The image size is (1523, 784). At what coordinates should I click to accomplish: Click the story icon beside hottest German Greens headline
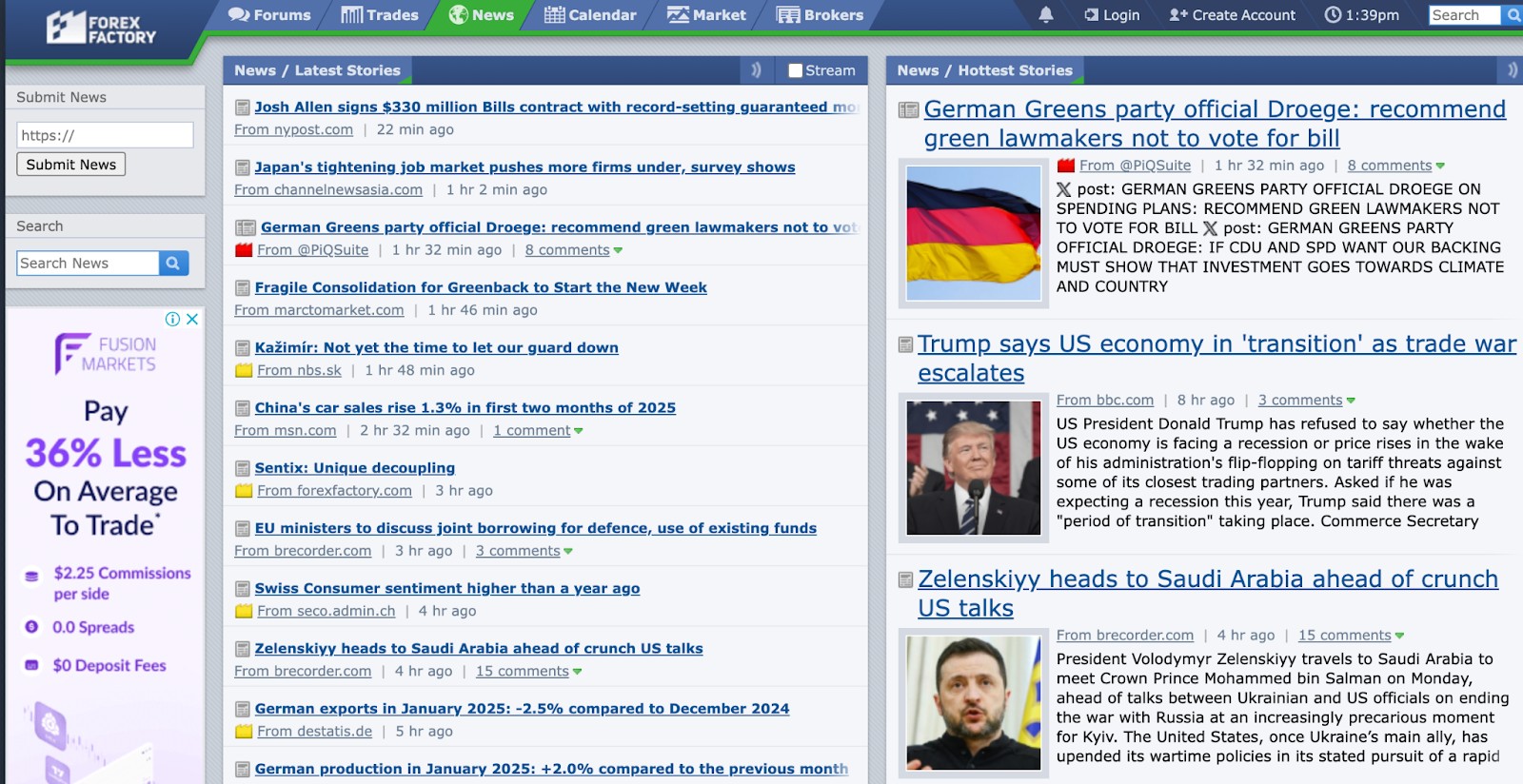coord(909,110)
